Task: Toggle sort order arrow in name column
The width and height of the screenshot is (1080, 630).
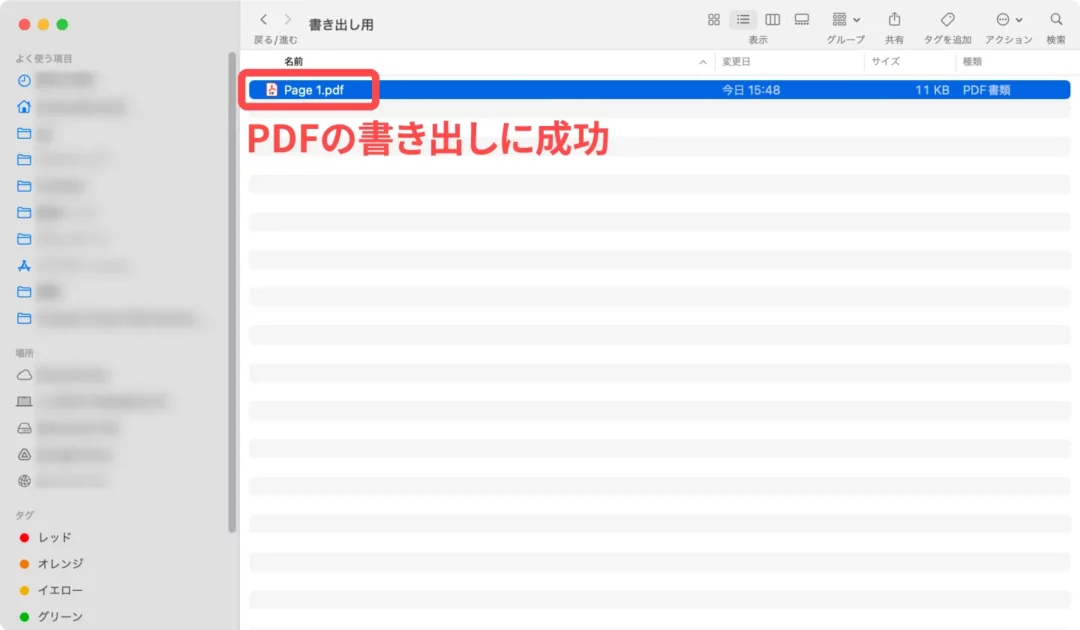Action: 703,62
